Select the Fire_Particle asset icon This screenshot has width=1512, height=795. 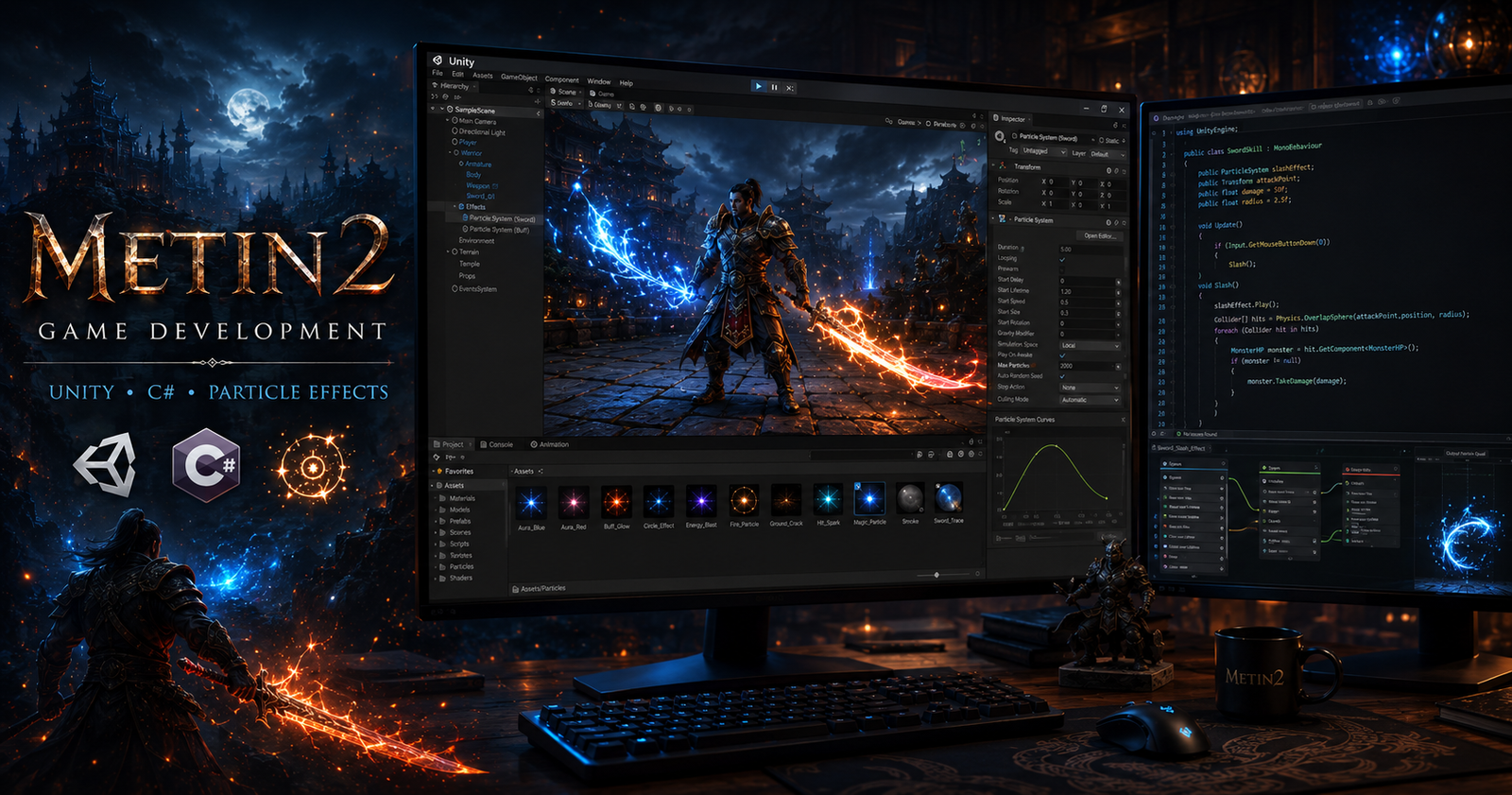[x=744, y=499]
